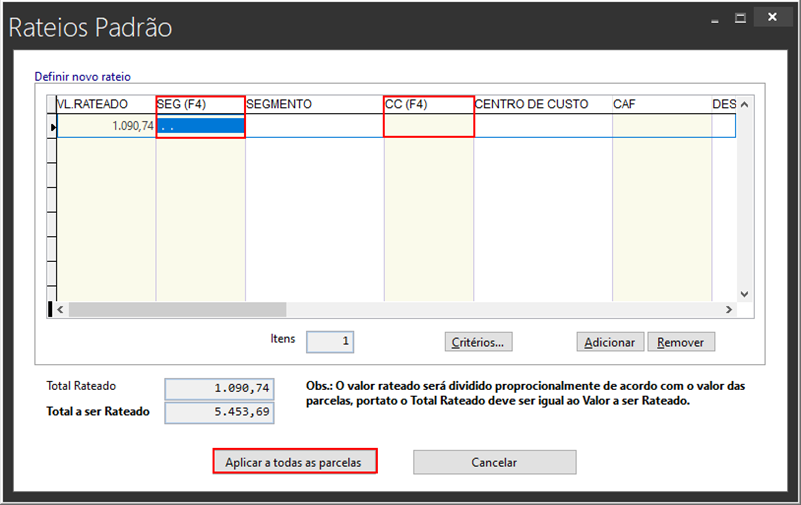Click Aplicar a todas as parcelas

(294, 462)
